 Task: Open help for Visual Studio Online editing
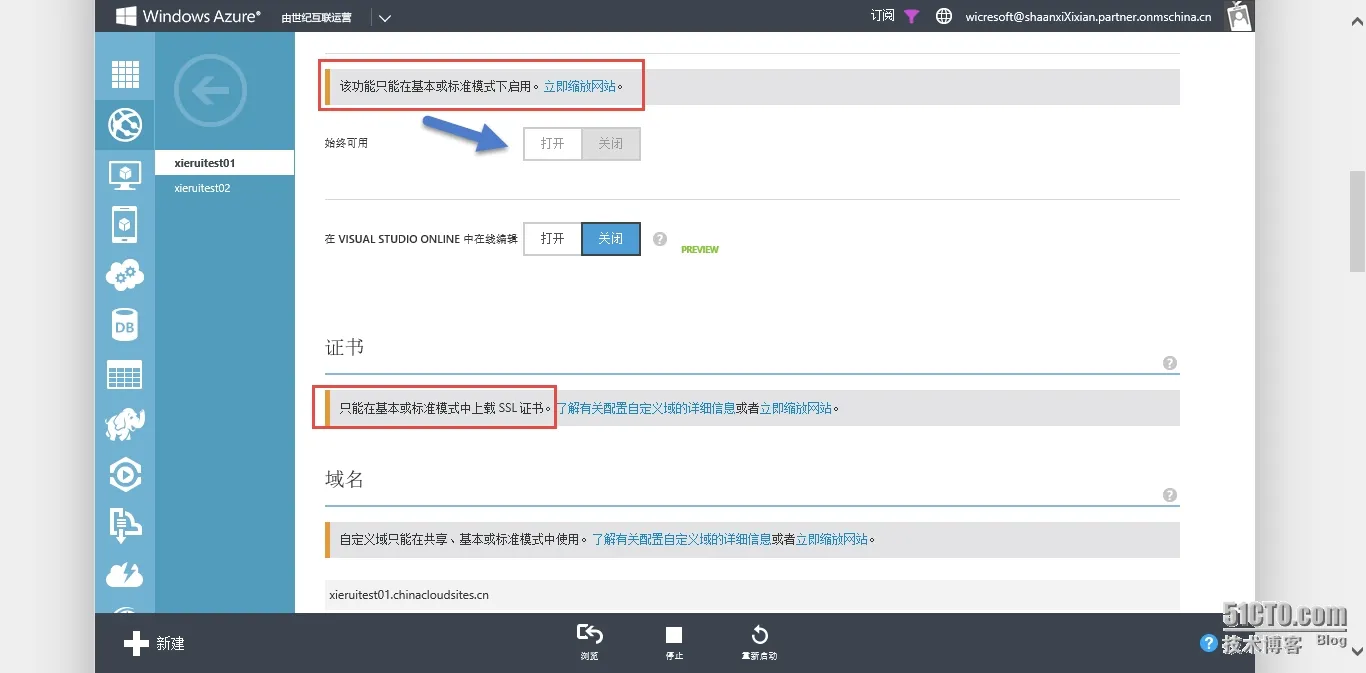coord(660,239)
